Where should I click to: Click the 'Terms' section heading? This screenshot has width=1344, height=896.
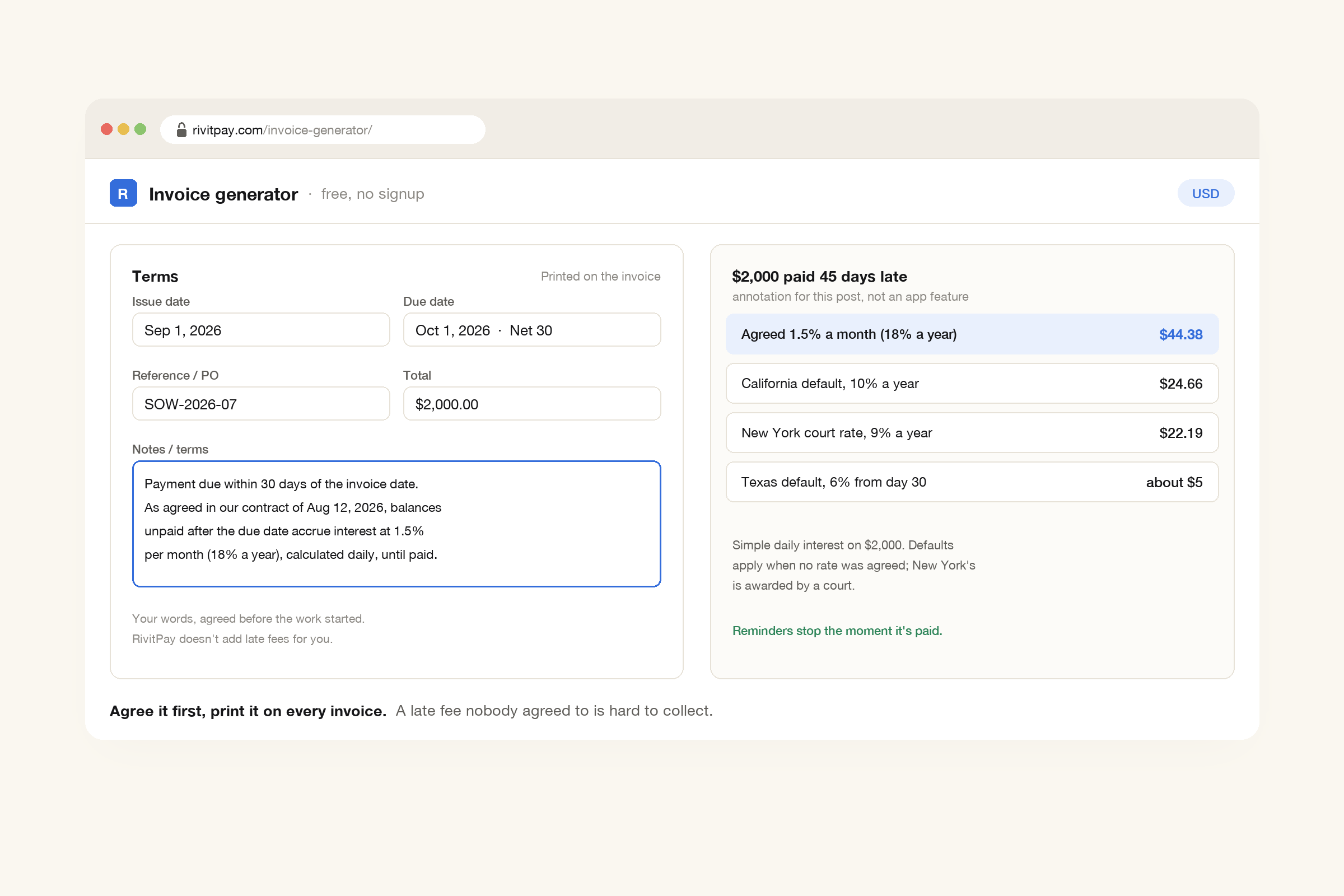click(155, 277)
